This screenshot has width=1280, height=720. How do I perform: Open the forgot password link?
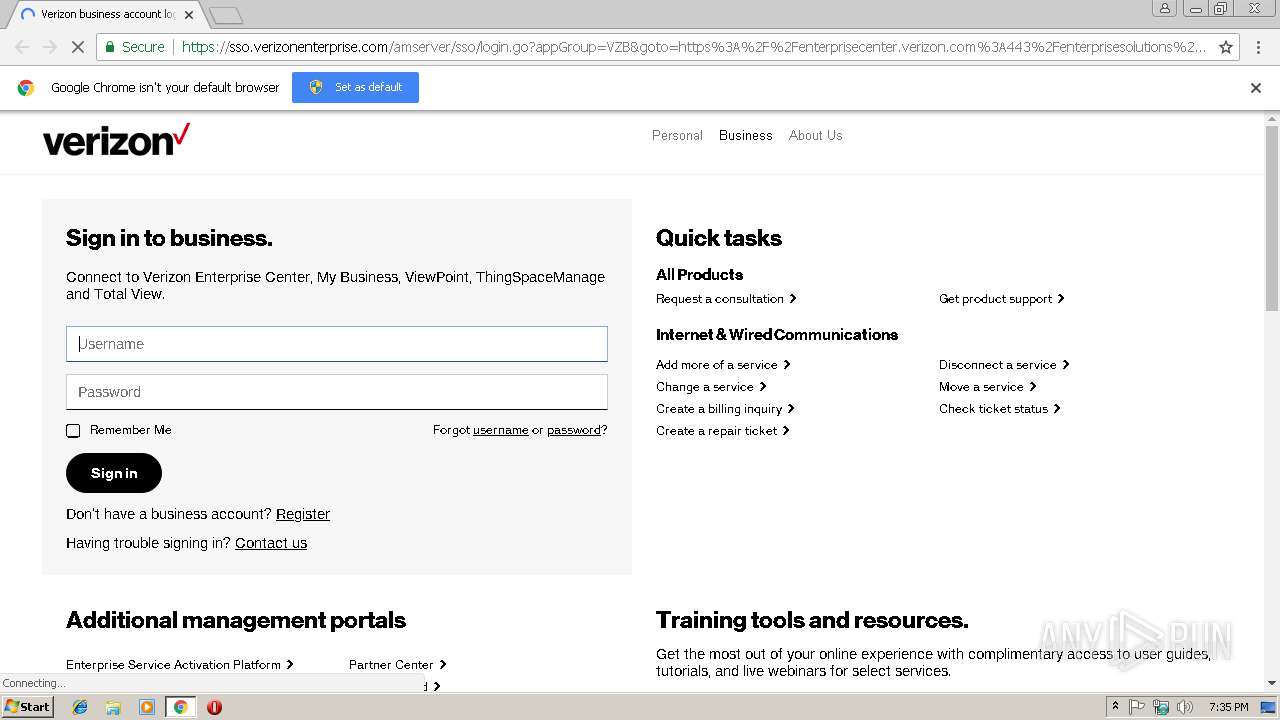click(x=574, y=430)
